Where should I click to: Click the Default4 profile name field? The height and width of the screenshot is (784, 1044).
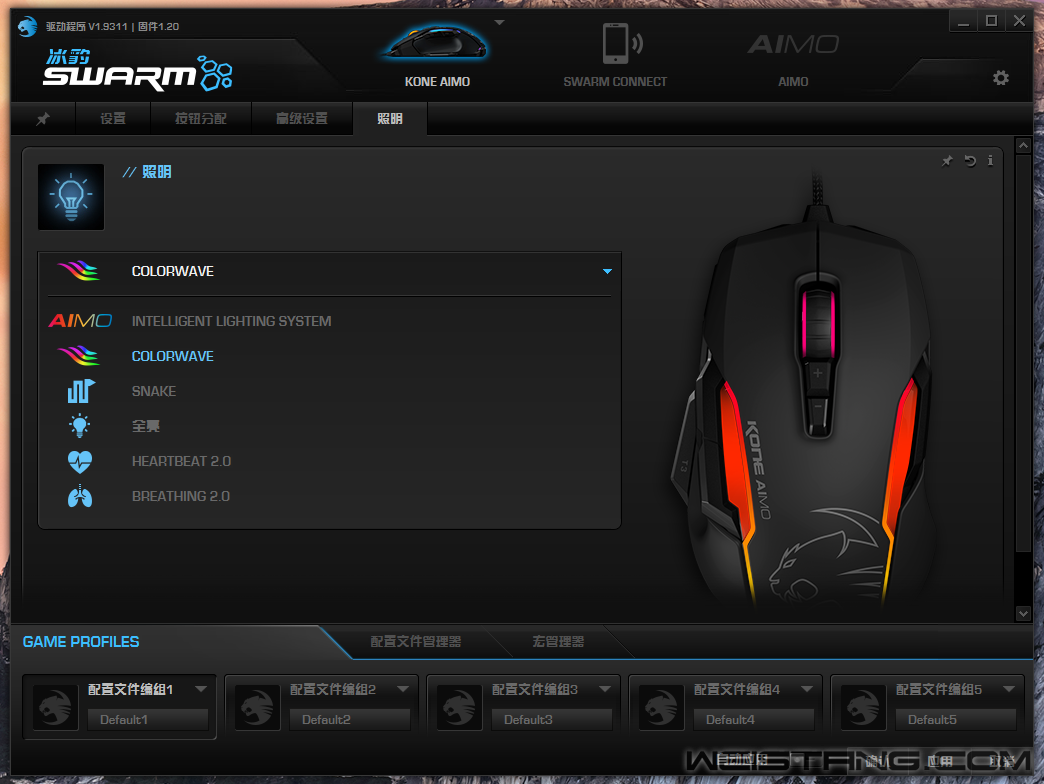(x=754, y=719)
